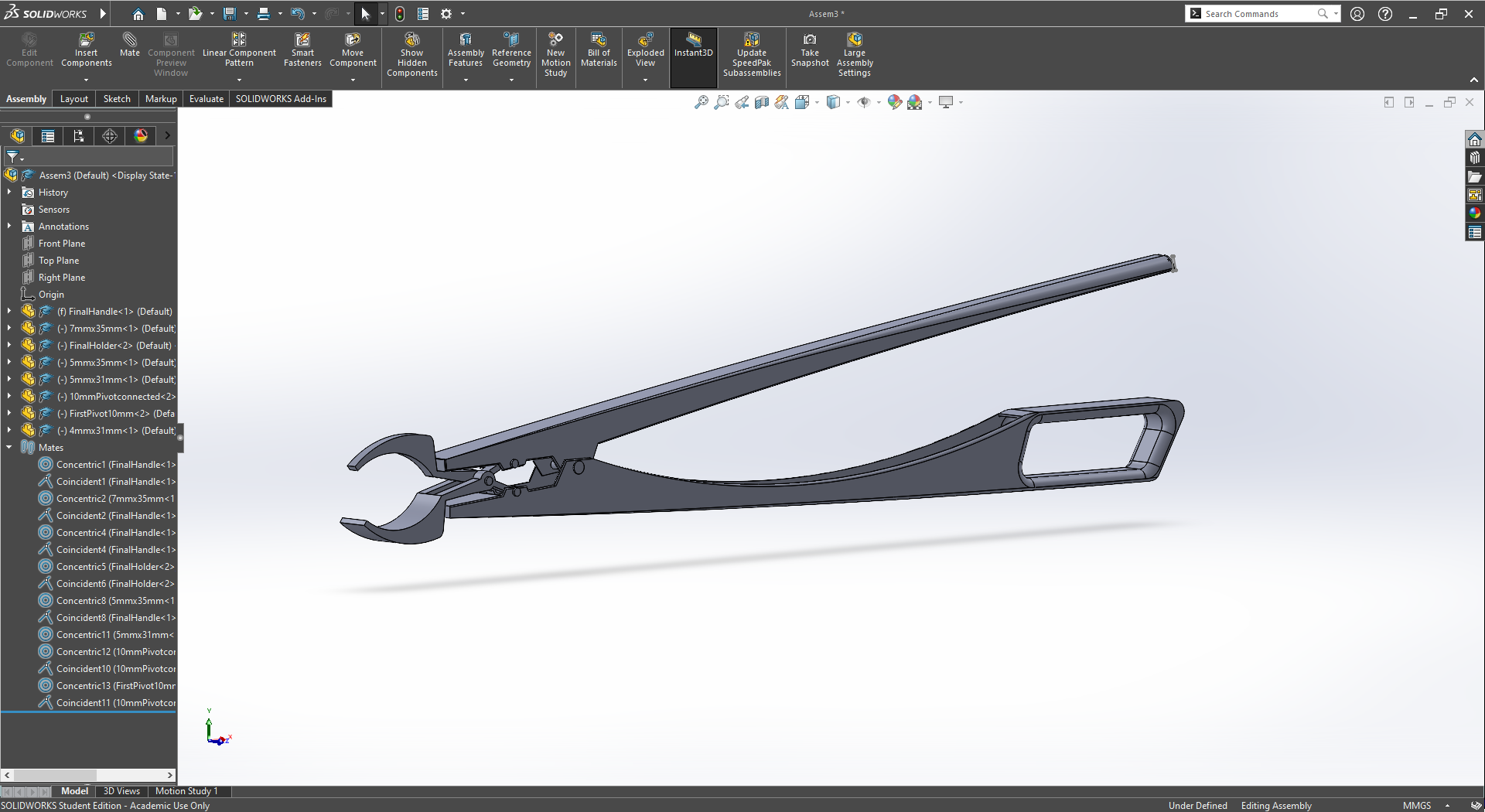Image resolution: width=1485 pixels, height=812 pixels.
Task: Open DisplayManager tab icon
Action: [x=141, y=136]
